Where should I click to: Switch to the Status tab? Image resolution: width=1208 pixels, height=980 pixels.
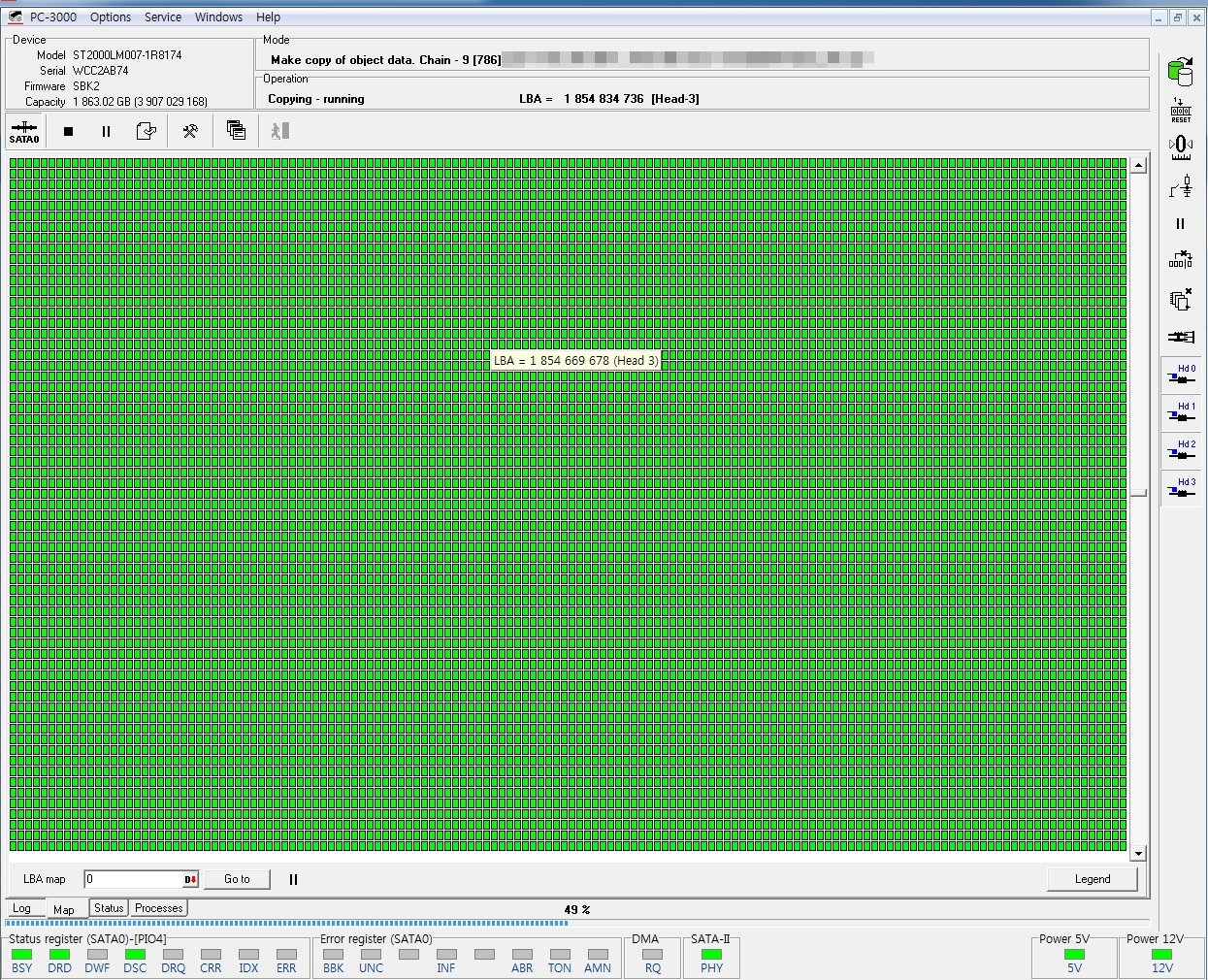[109, 908]
